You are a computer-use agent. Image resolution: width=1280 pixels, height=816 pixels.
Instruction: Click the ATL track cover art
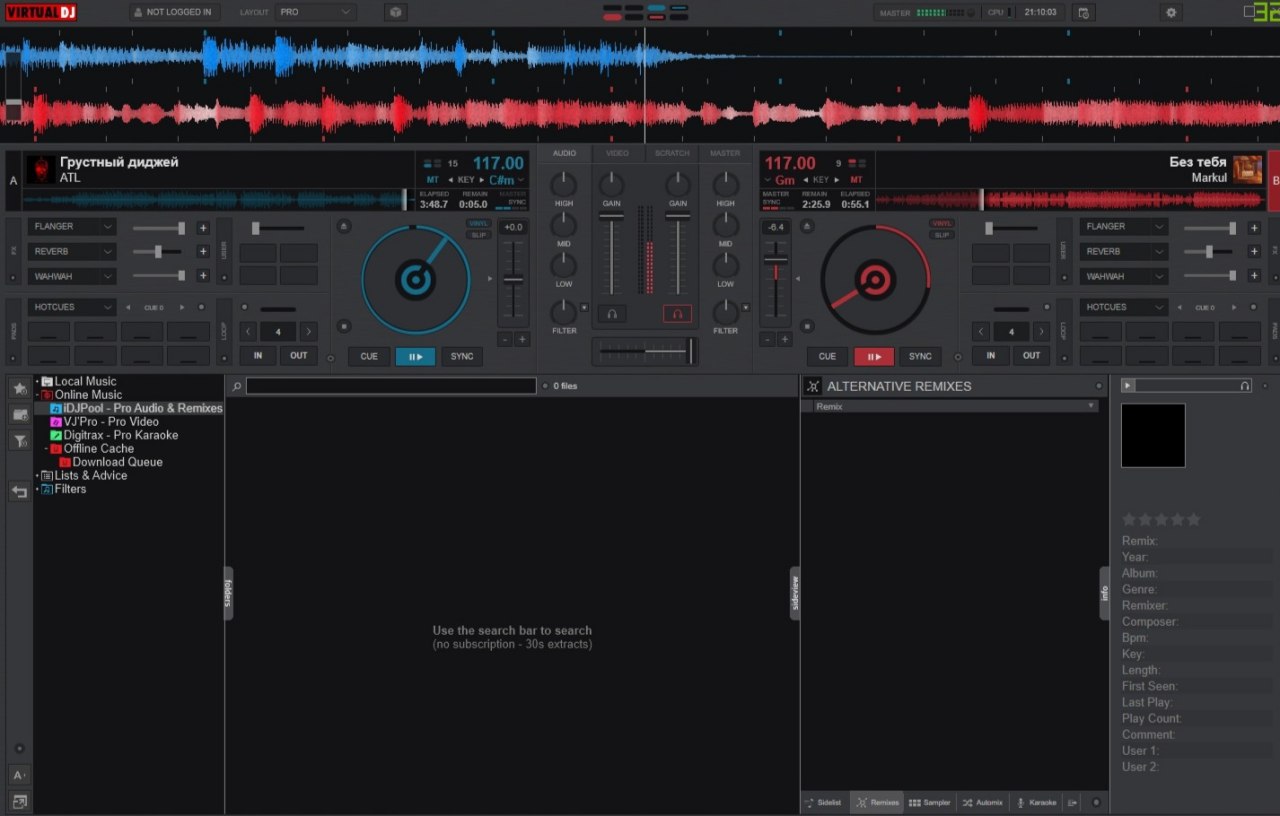coord(41,170)
